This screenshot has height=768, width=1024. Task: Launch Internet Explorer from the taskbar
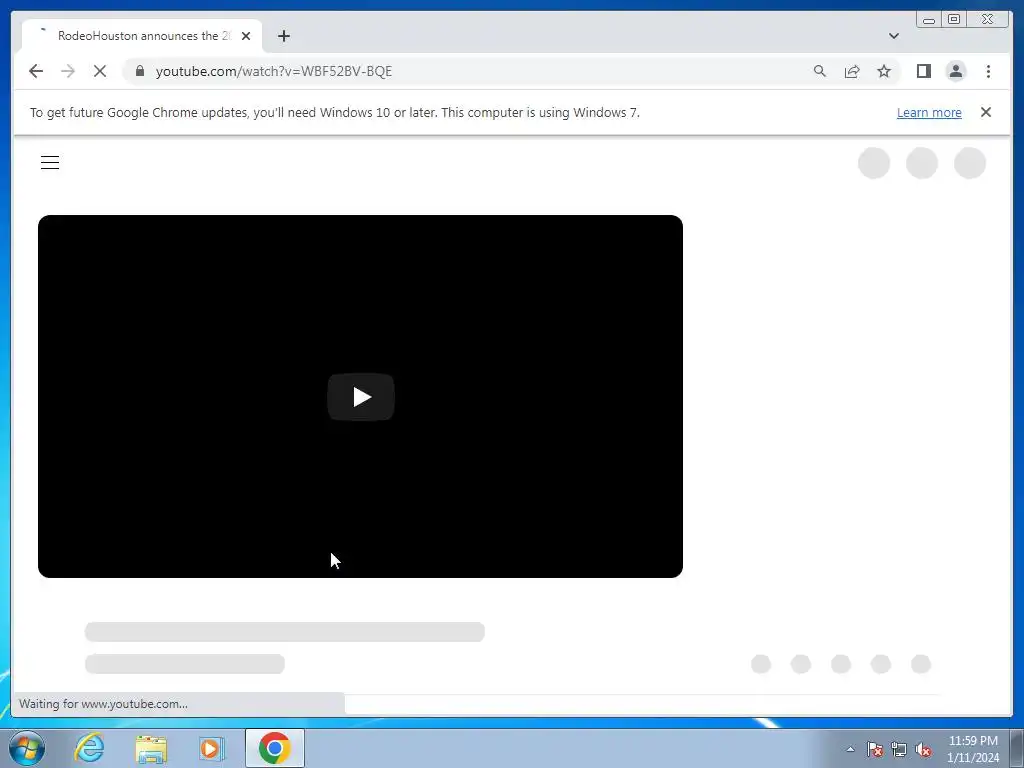89,748
